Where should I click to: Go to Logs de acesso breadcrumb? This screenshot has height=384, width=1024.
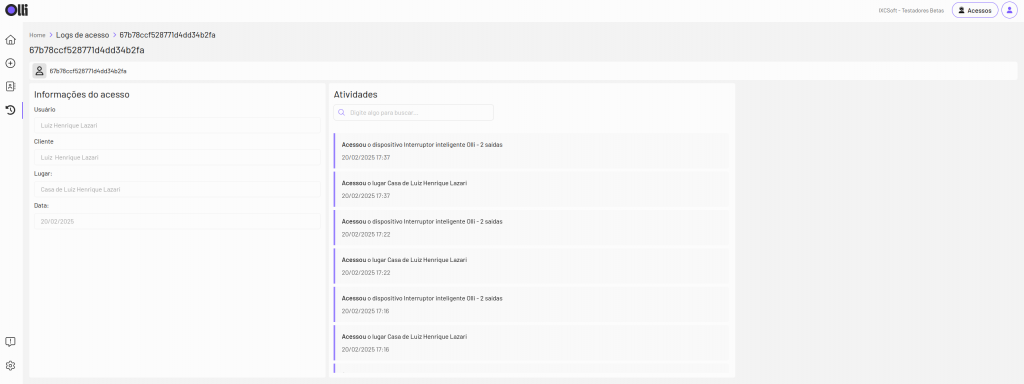point(82,35)
